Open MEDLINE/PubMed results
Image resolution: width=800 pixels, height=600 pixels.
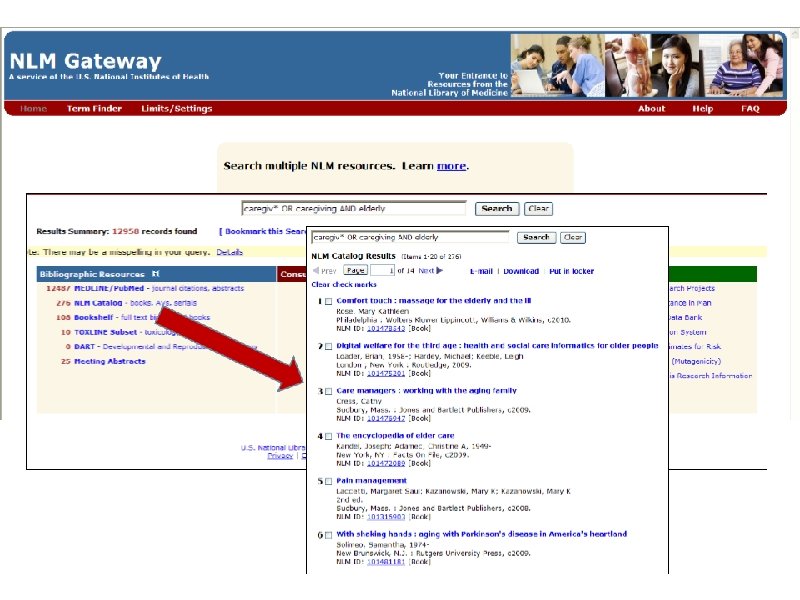(x=109, y=288)
